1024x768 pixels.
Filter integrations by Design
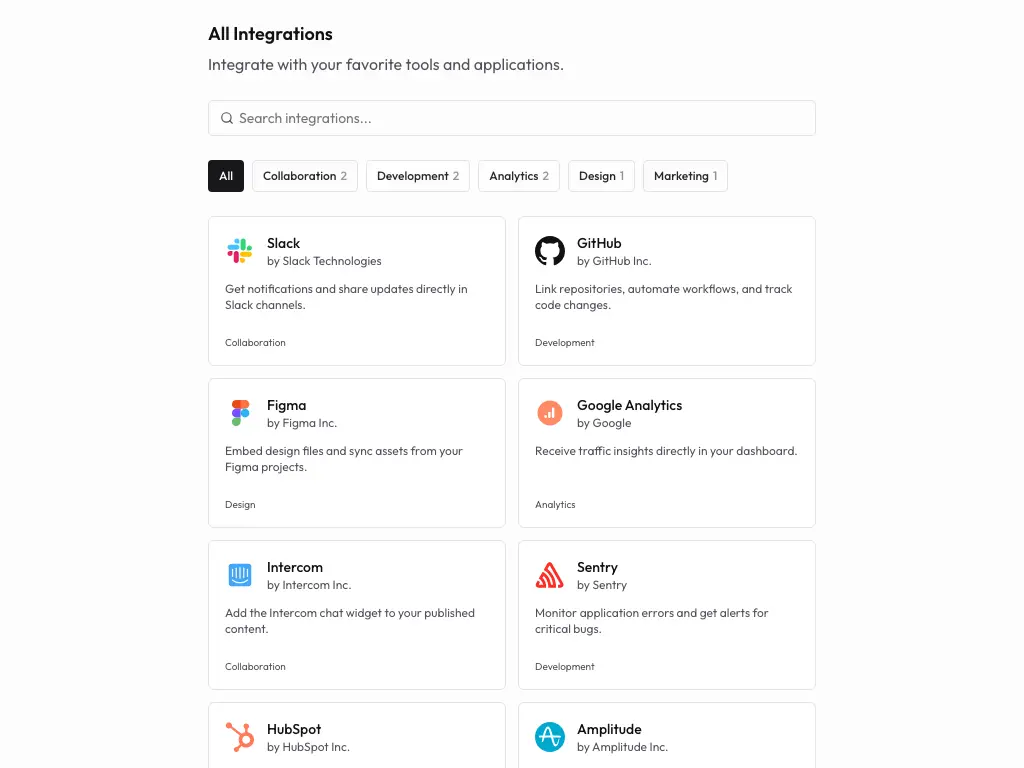601,176
